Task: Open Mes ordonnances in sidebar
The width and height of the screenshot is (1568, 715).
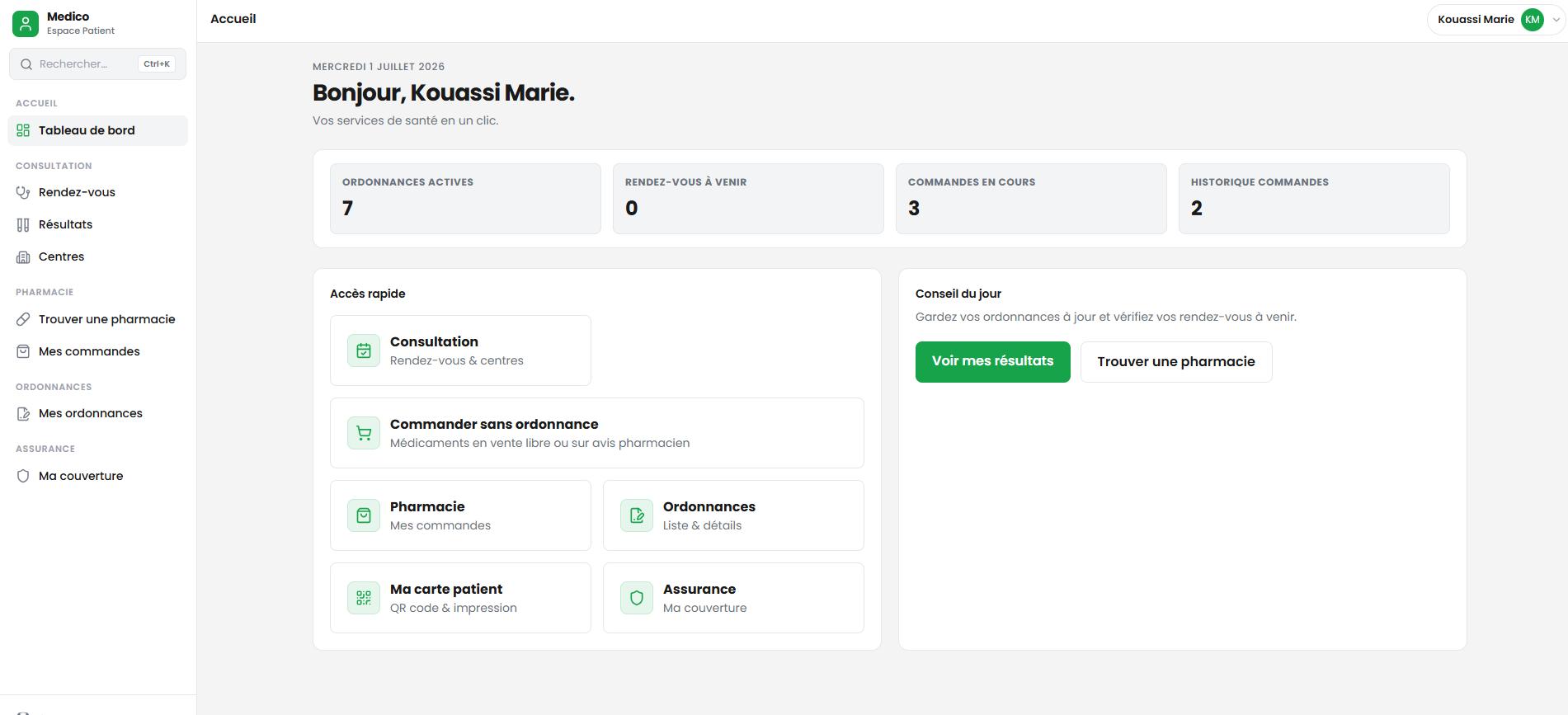Action: 98,413
